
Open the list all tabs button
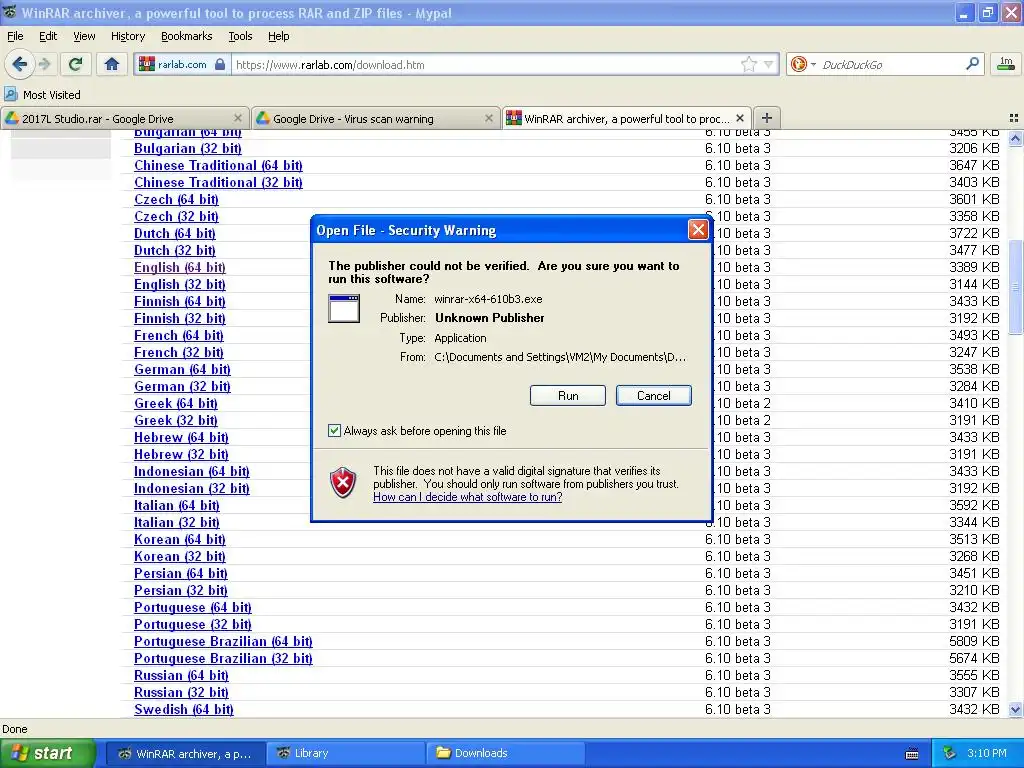1014,118
